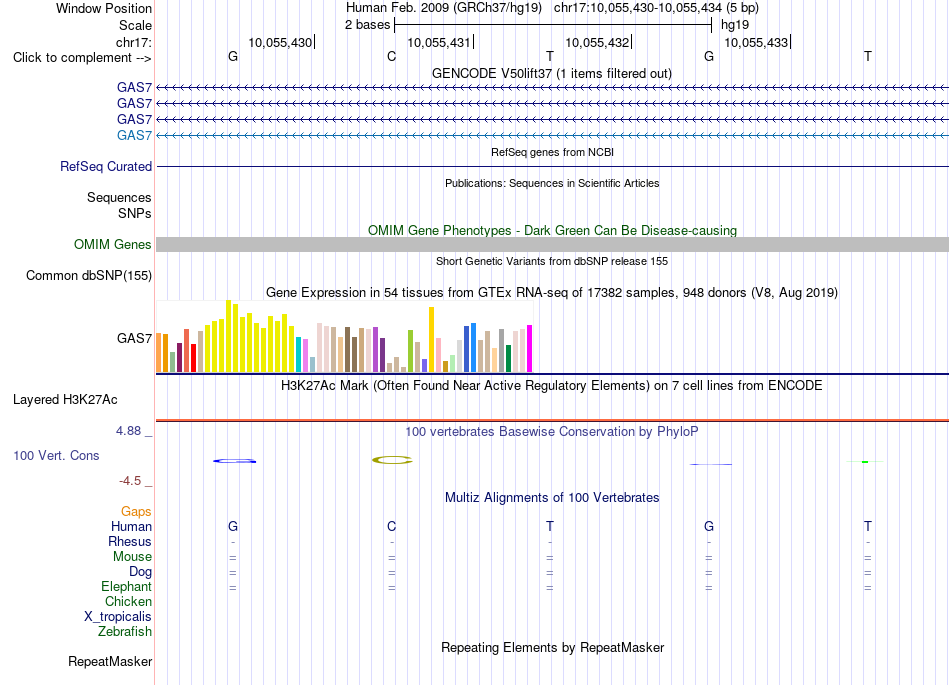
Task: Click the Mouse alignment row label
Action: click(133, 557)
